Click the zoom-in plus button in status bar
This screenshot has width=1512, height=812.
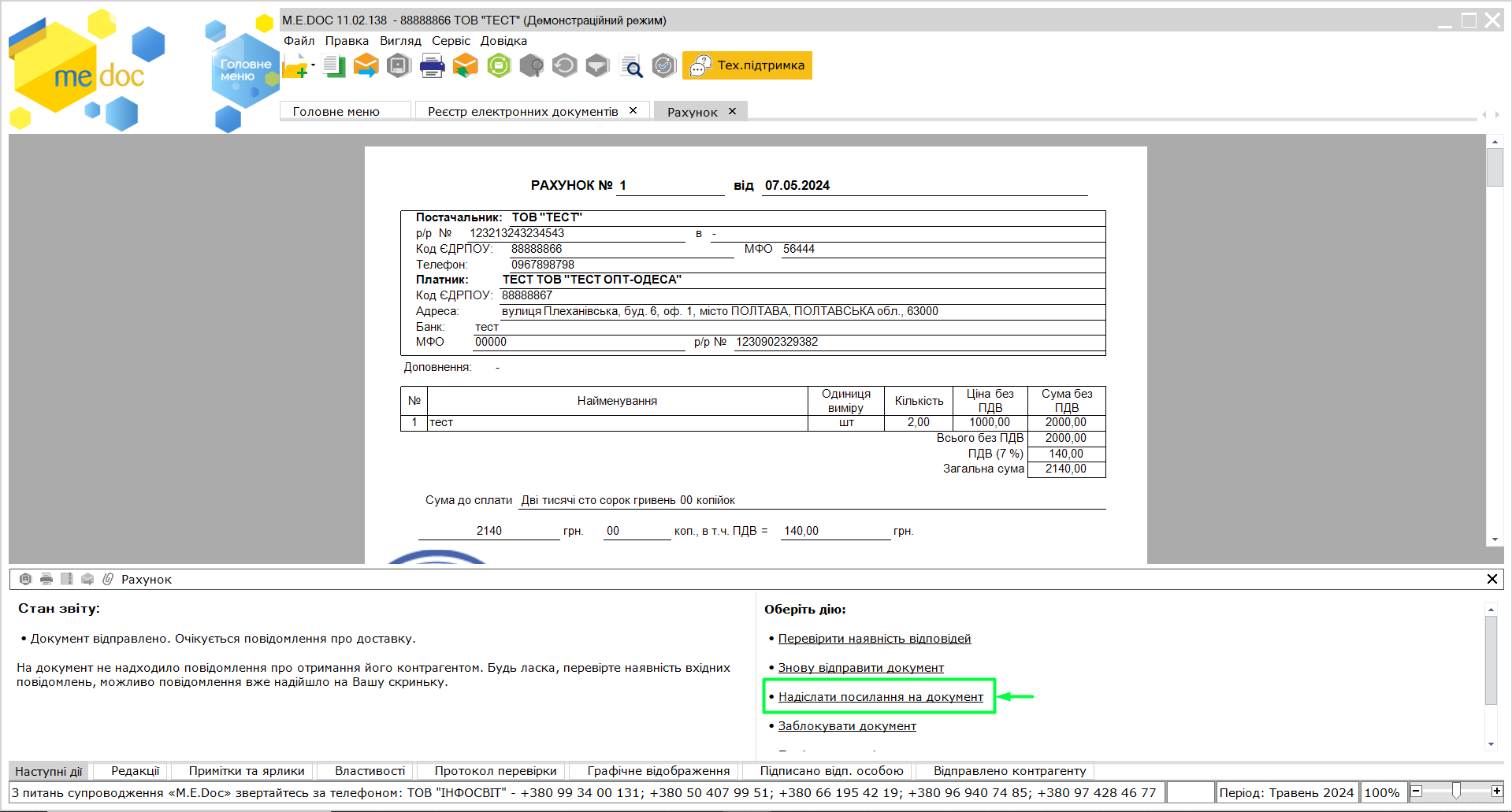tap(1496, 791)
